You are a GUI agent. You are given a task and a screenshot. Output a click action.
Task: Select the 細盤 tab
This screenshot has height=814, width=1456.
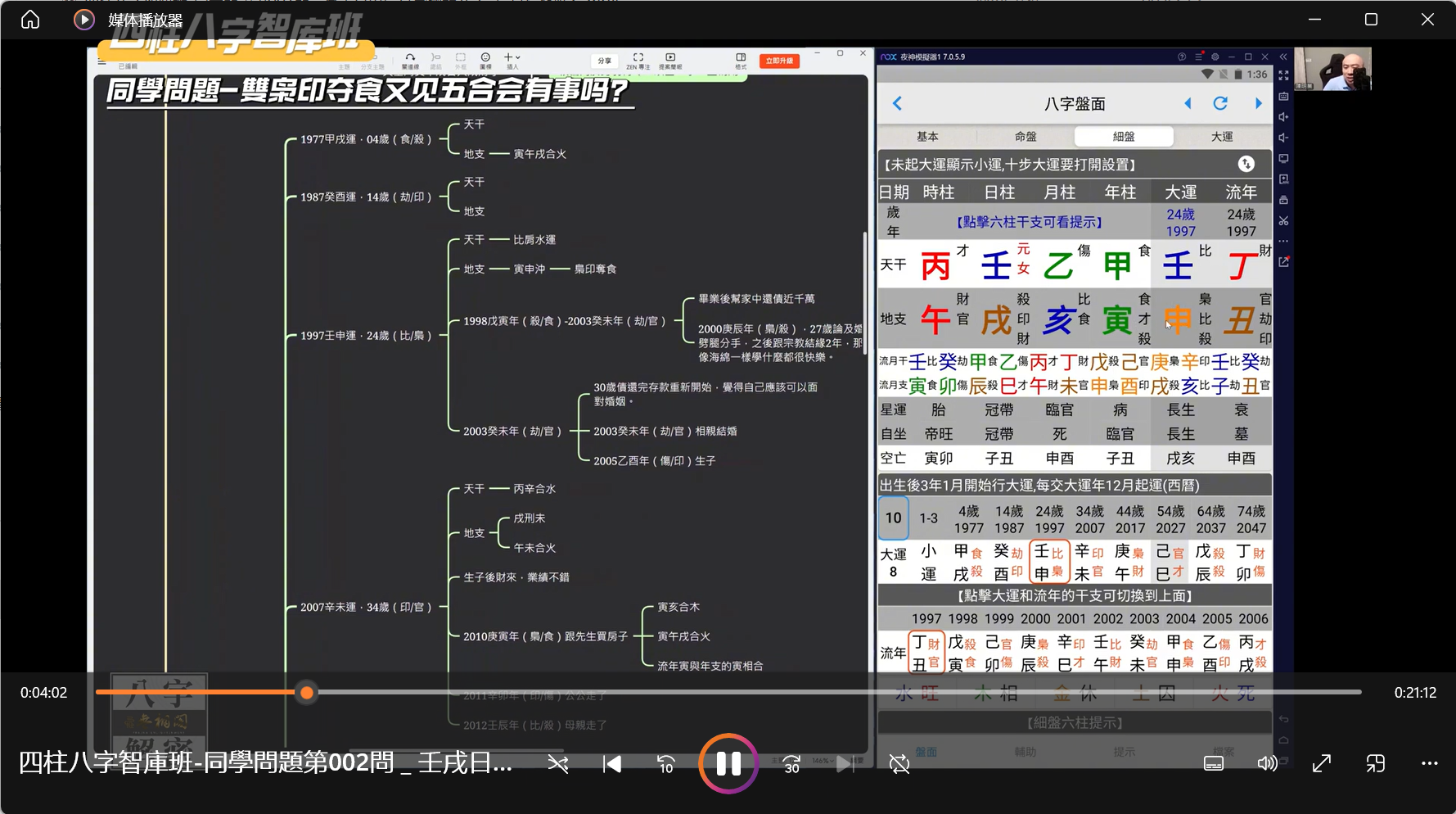[x=1124, y=137]
